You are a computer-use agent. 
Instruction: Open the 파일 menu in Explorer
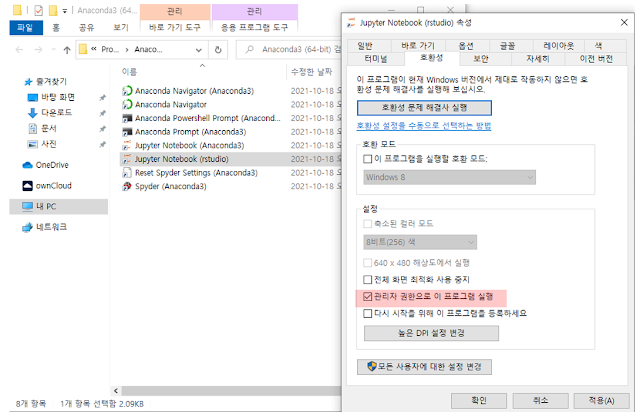pos(26,27)
